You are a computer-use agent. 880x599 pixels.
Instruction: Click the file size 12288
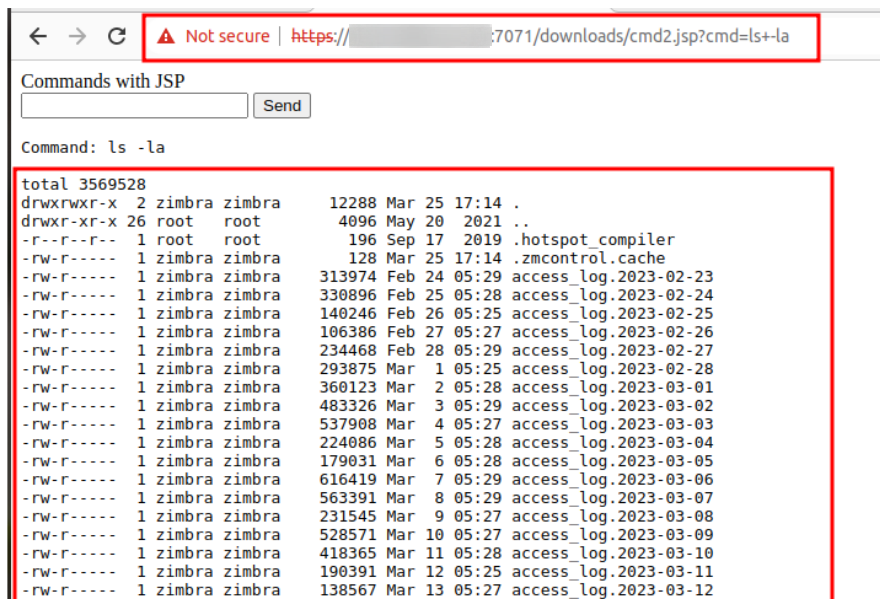tap(353, 203)
